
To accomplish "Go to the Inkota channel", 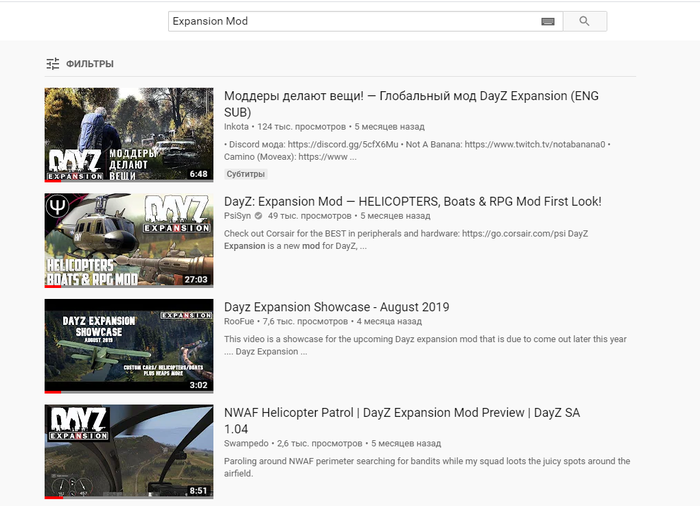I will coord(237,127).
